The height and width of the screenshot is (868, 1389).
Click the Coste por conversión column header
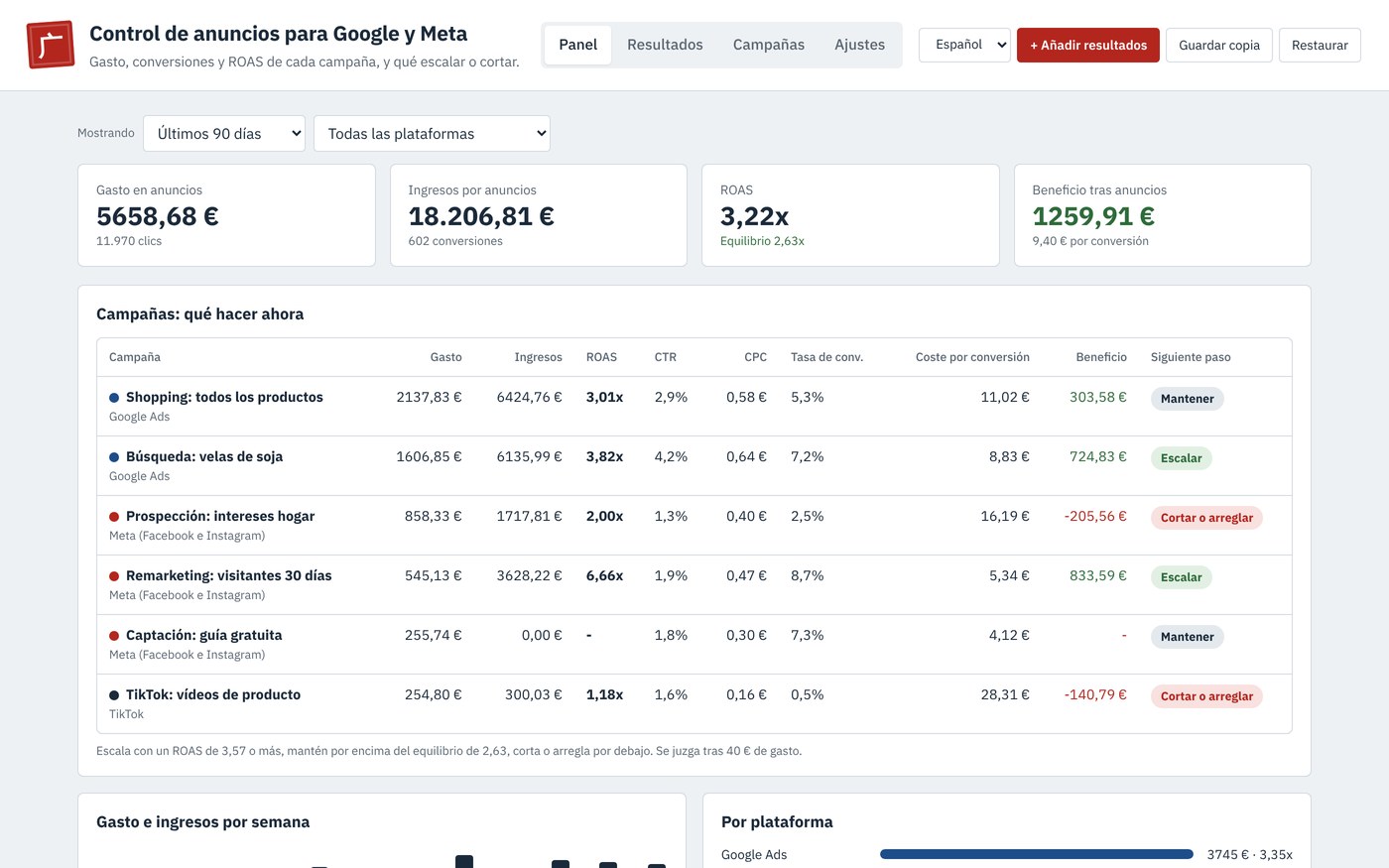(x=972, y=357)
